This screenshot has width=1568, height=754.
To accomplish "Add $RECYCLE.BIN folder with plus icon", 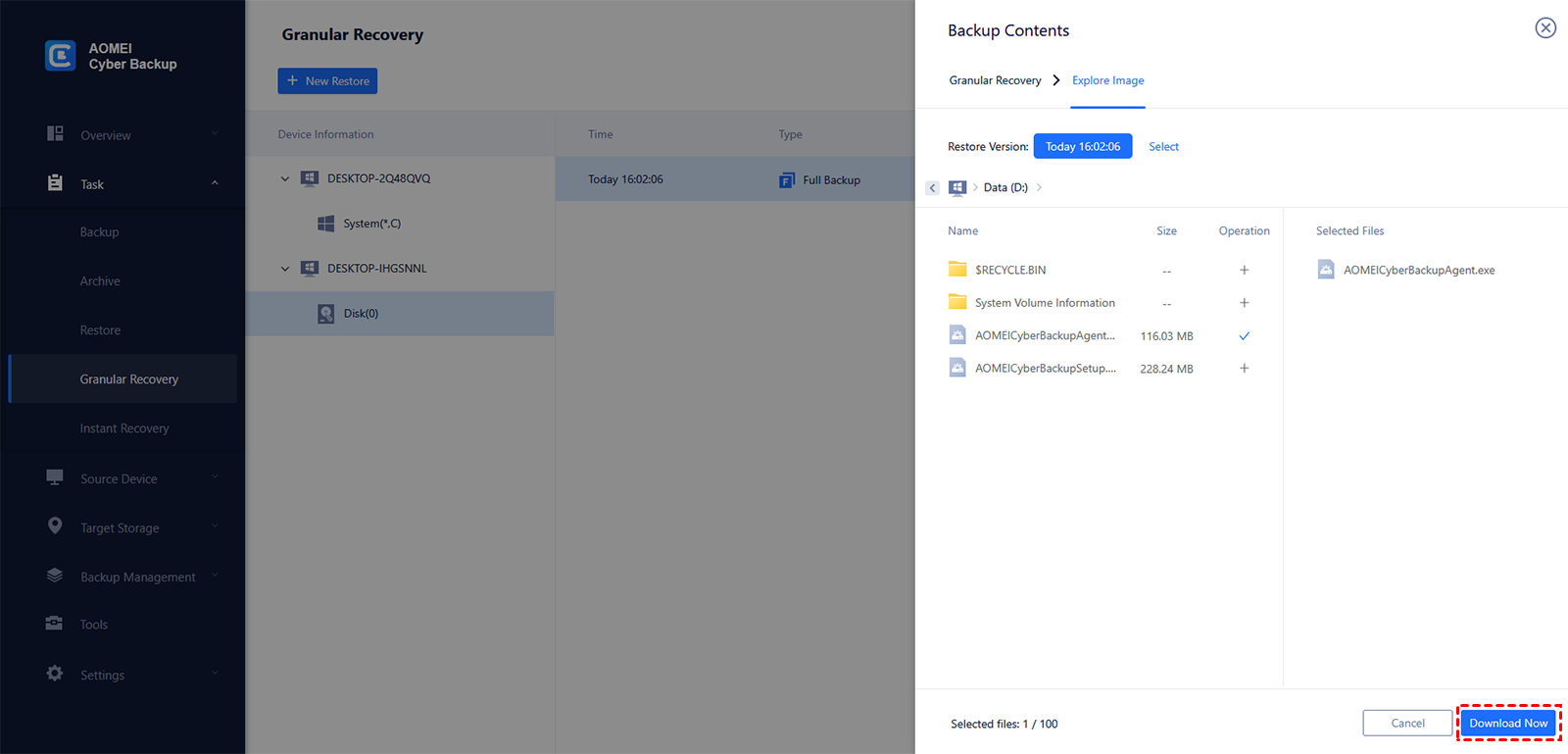I will click(1244, 270).
